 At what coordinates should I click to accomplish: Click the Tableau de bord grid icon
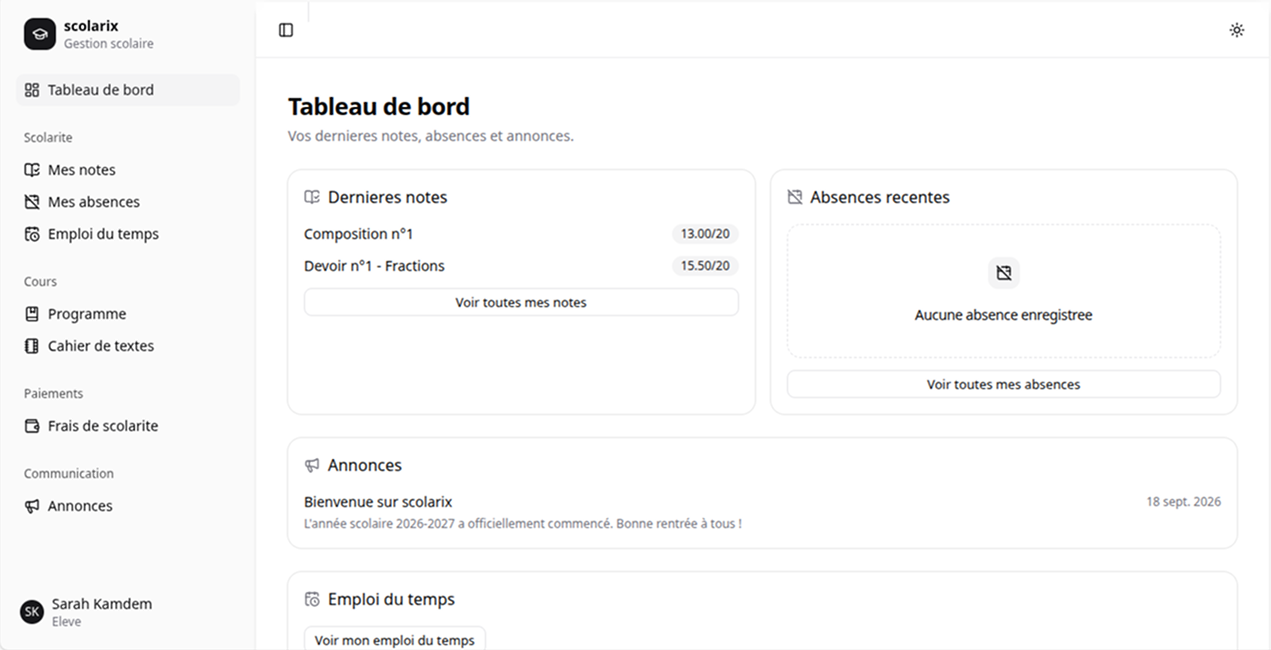click(32, 90)
